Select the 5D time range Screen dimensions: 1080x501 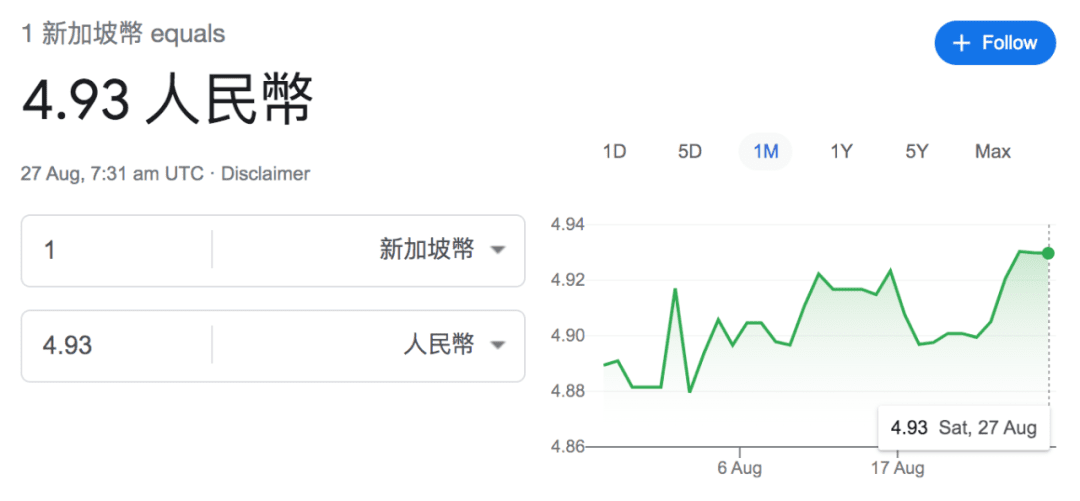690,152
